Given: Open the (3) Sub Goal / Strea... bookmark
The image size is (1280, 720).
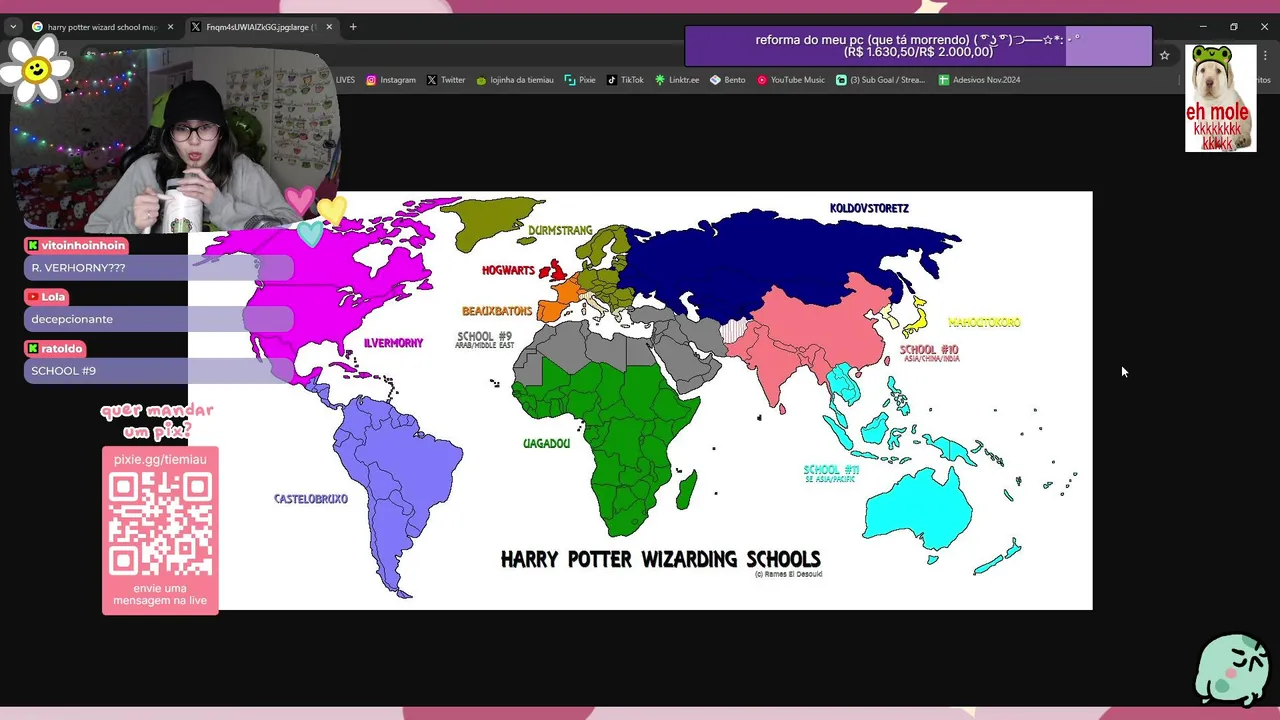Looking at the screenshot, I should [x=881, y=80].
